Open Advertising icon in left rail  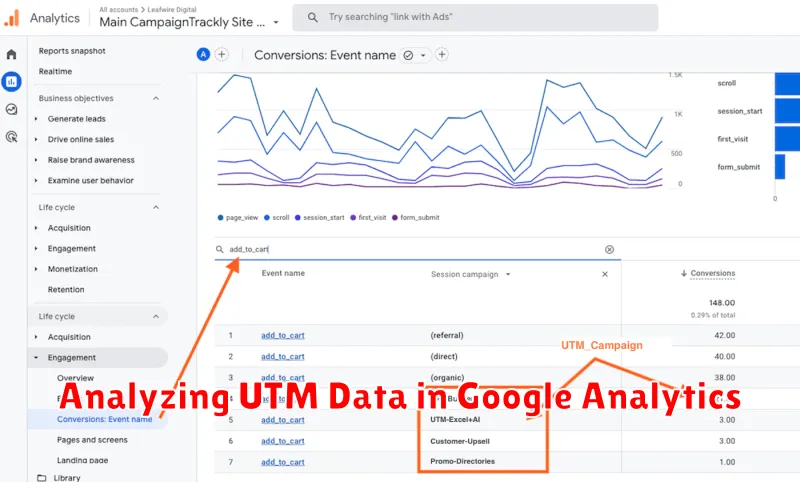pyautogui.click(x=11, y=136)
